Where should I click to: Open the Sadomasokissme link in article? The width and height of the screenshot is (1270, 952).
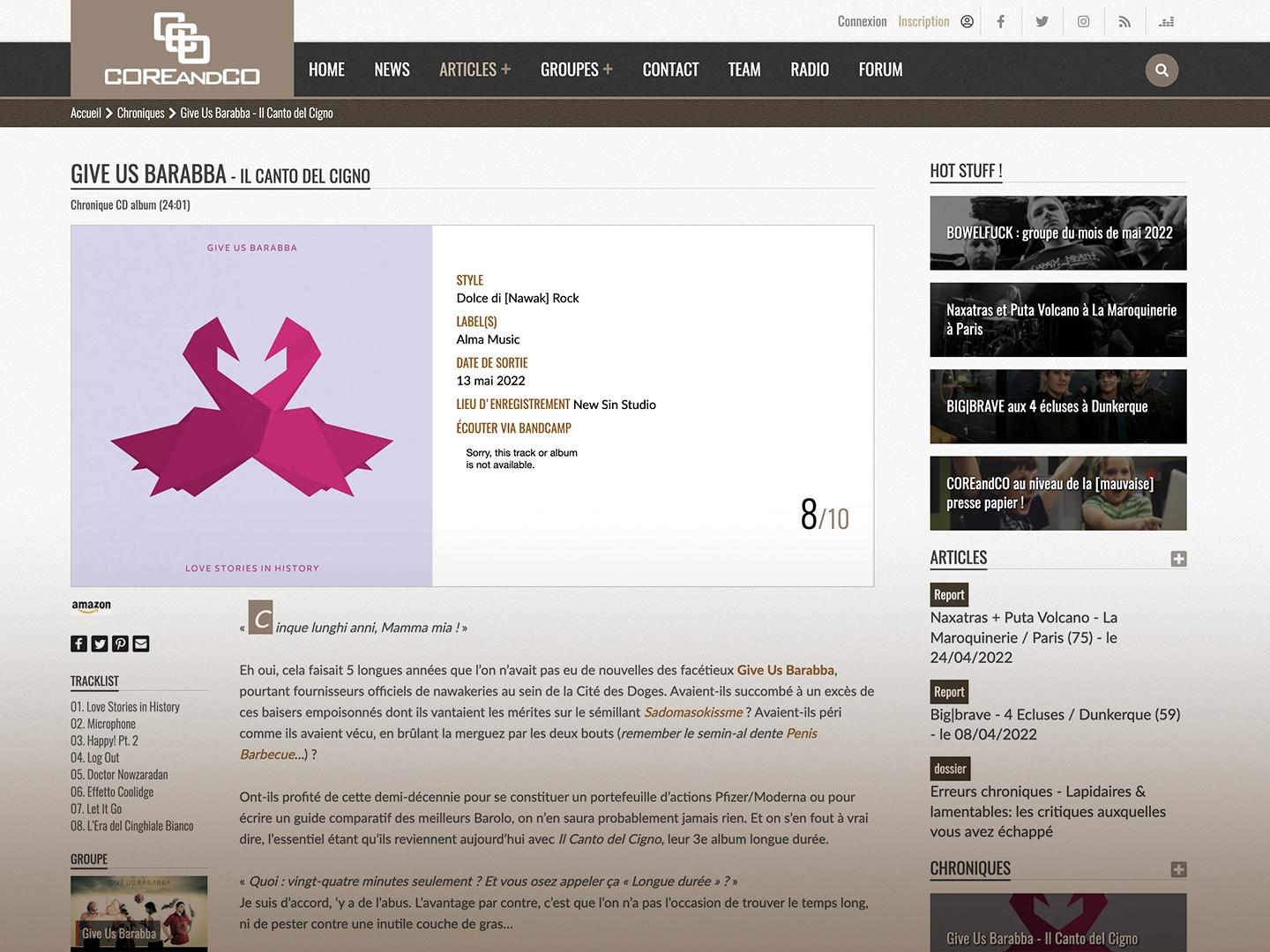pos(693,712)
